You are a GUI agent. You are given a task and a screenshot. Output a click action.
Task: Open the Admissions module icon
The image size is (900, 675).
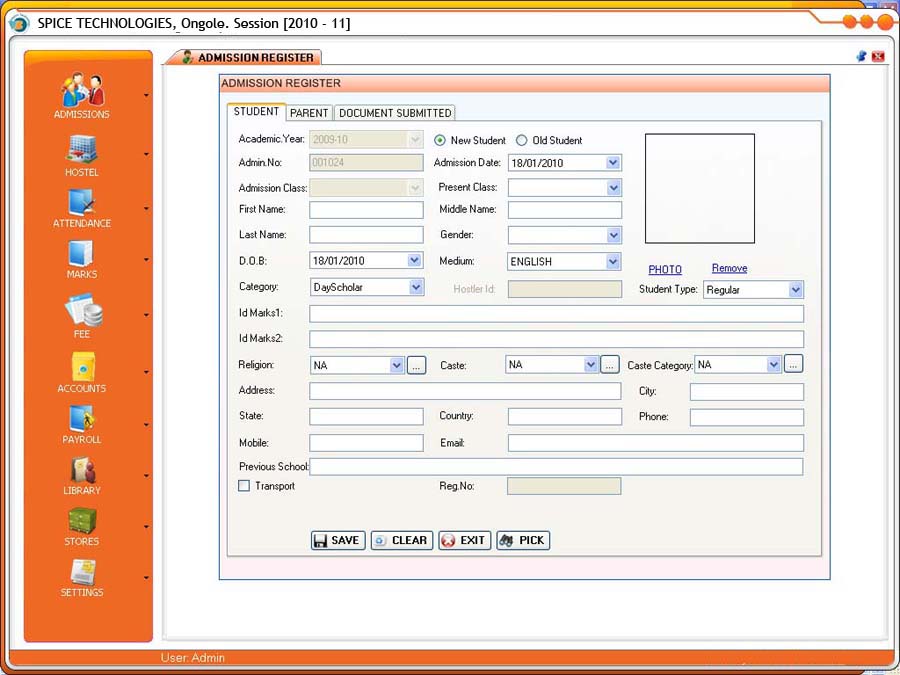pyautogui.click(x=82, y=91)
